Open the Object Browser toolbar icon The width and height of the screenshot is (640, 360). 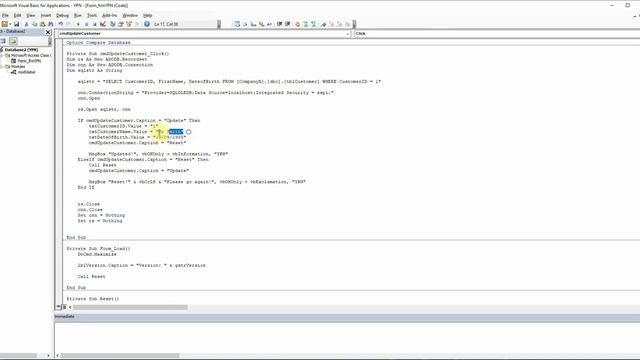(129, 24)
